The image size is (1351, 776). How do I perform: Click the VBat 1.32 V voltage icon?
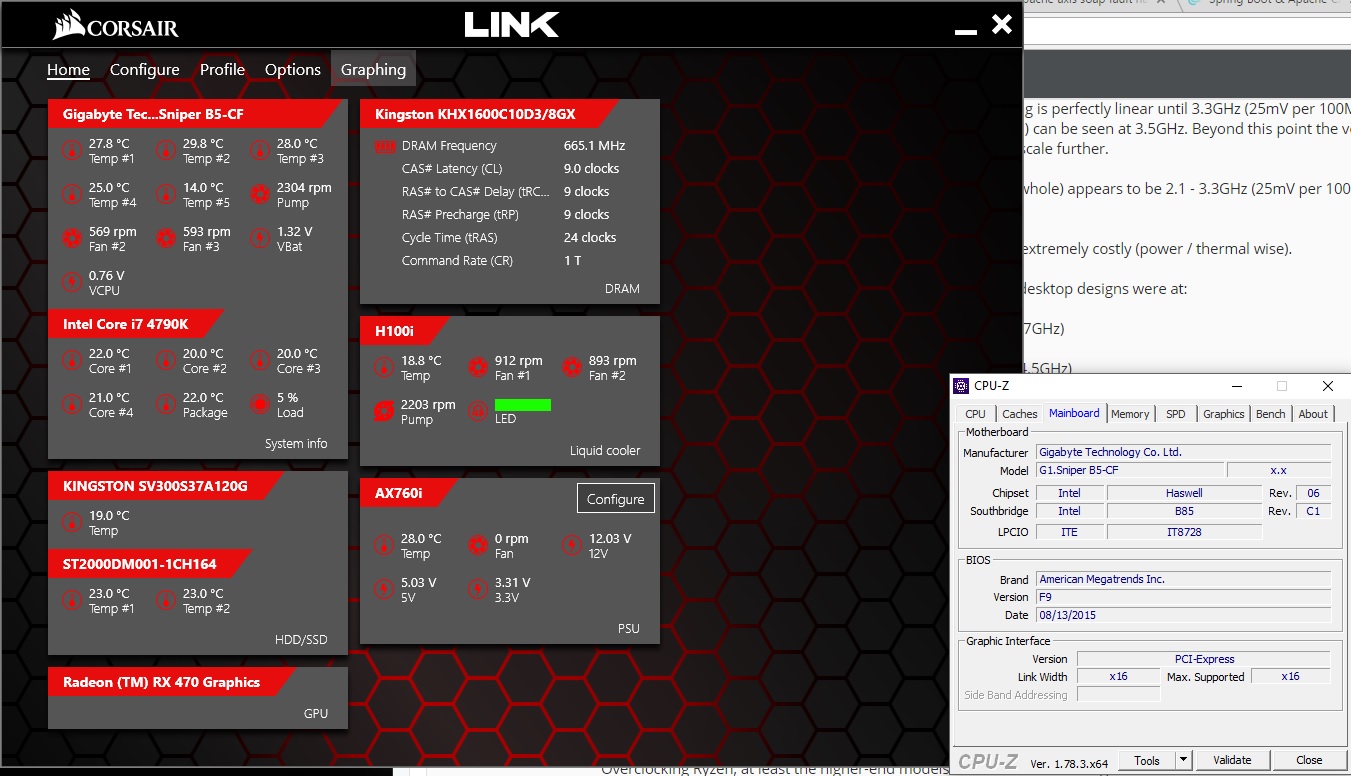coord(260,238)
